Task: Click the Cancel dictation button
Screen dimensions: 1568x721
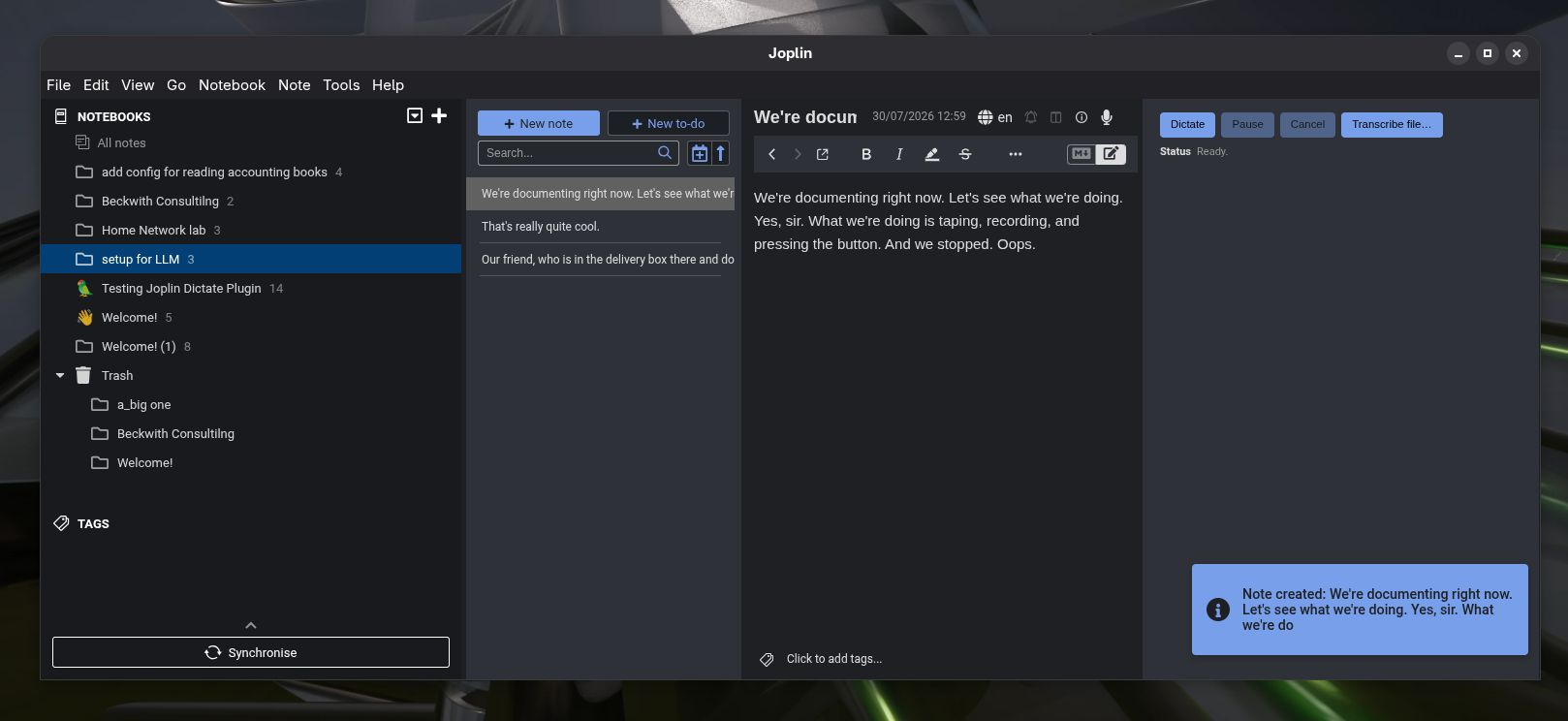Action: [x=1307, y=124]
